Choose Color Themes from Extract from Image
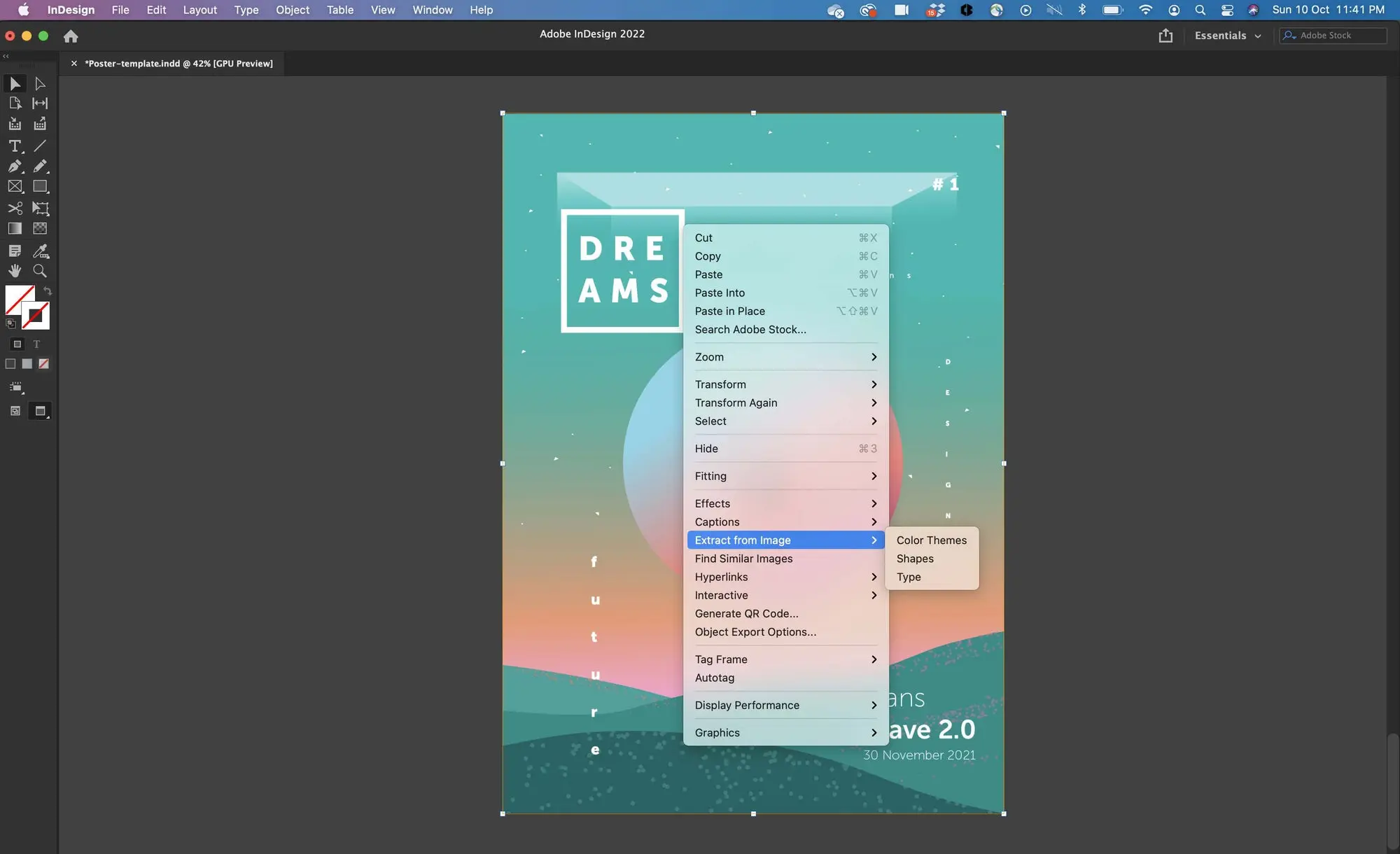The width and height of the screenshot is (1400, 854). pyautogui.click(x=932, y=540)
